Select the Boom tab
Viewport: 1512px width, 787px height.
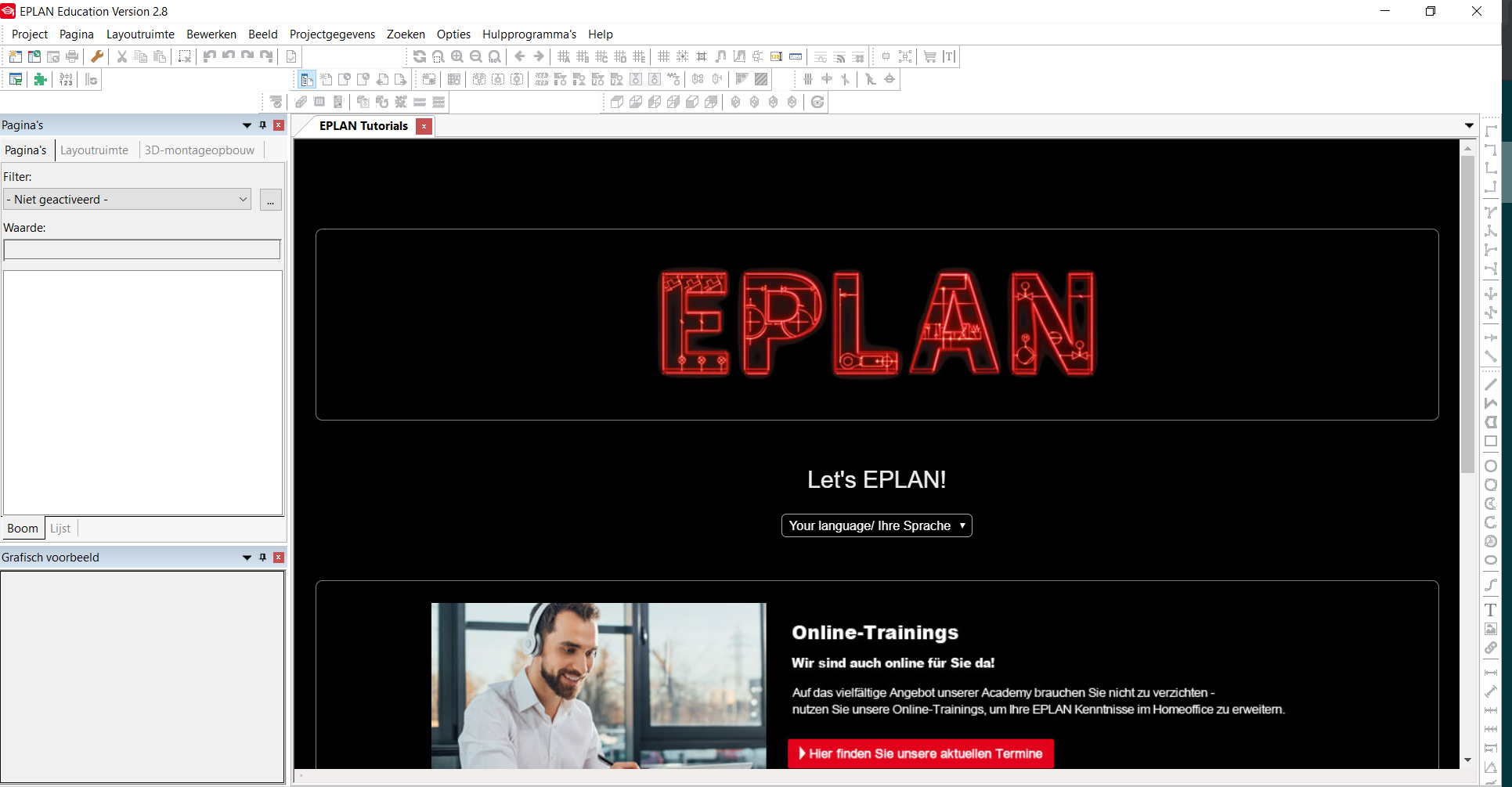tap(23, 529)
